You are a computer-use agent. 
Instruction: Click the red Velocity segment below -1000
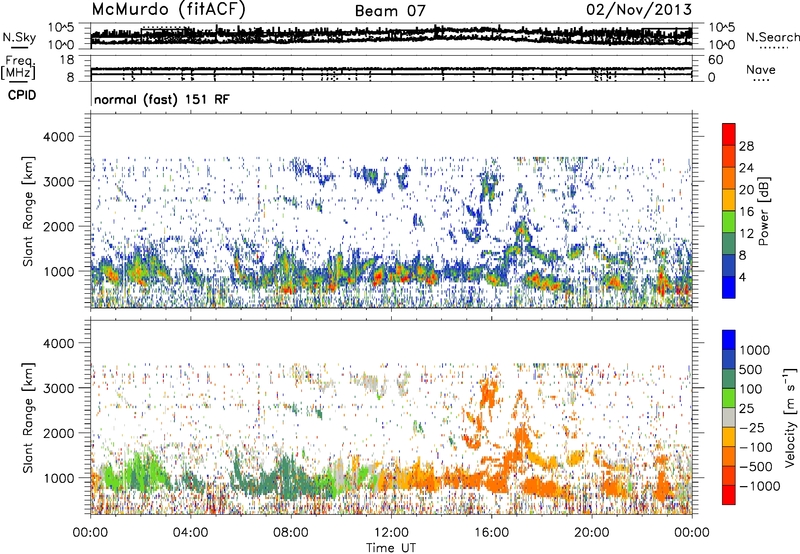tap(729, 495)
